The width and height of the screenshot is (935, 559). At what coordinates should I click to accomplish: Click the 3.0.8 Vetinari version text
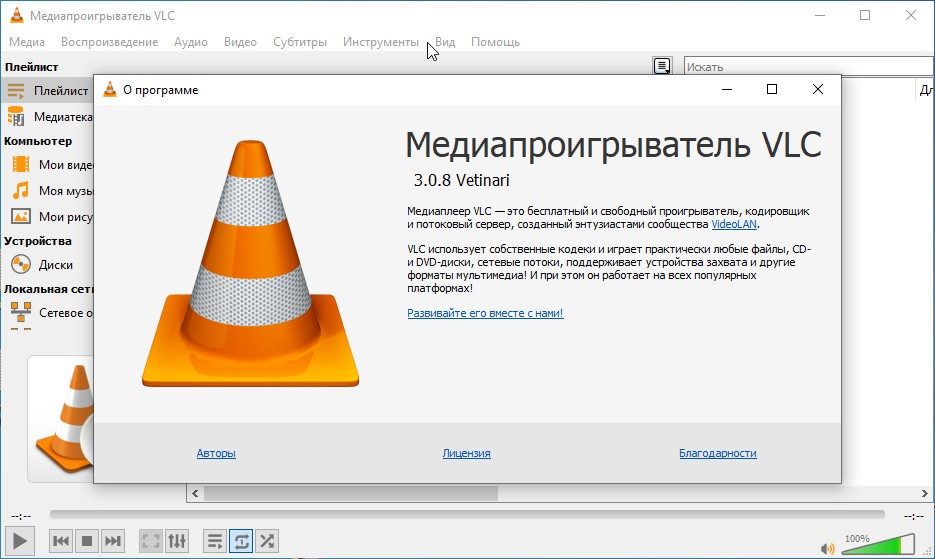[462, 180]
